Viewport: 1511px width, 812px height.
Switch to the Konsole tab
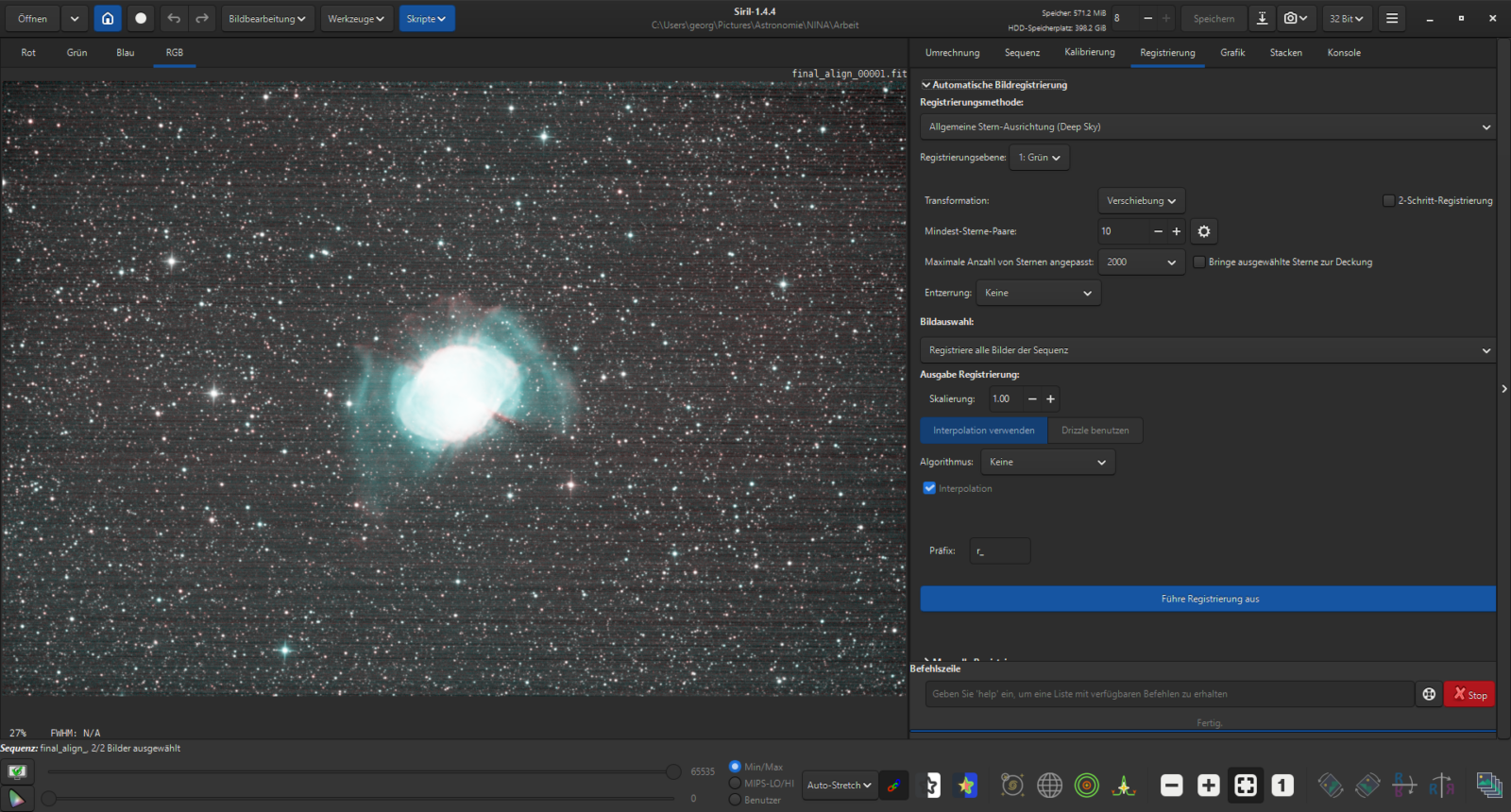click(x=1344, y=53)
